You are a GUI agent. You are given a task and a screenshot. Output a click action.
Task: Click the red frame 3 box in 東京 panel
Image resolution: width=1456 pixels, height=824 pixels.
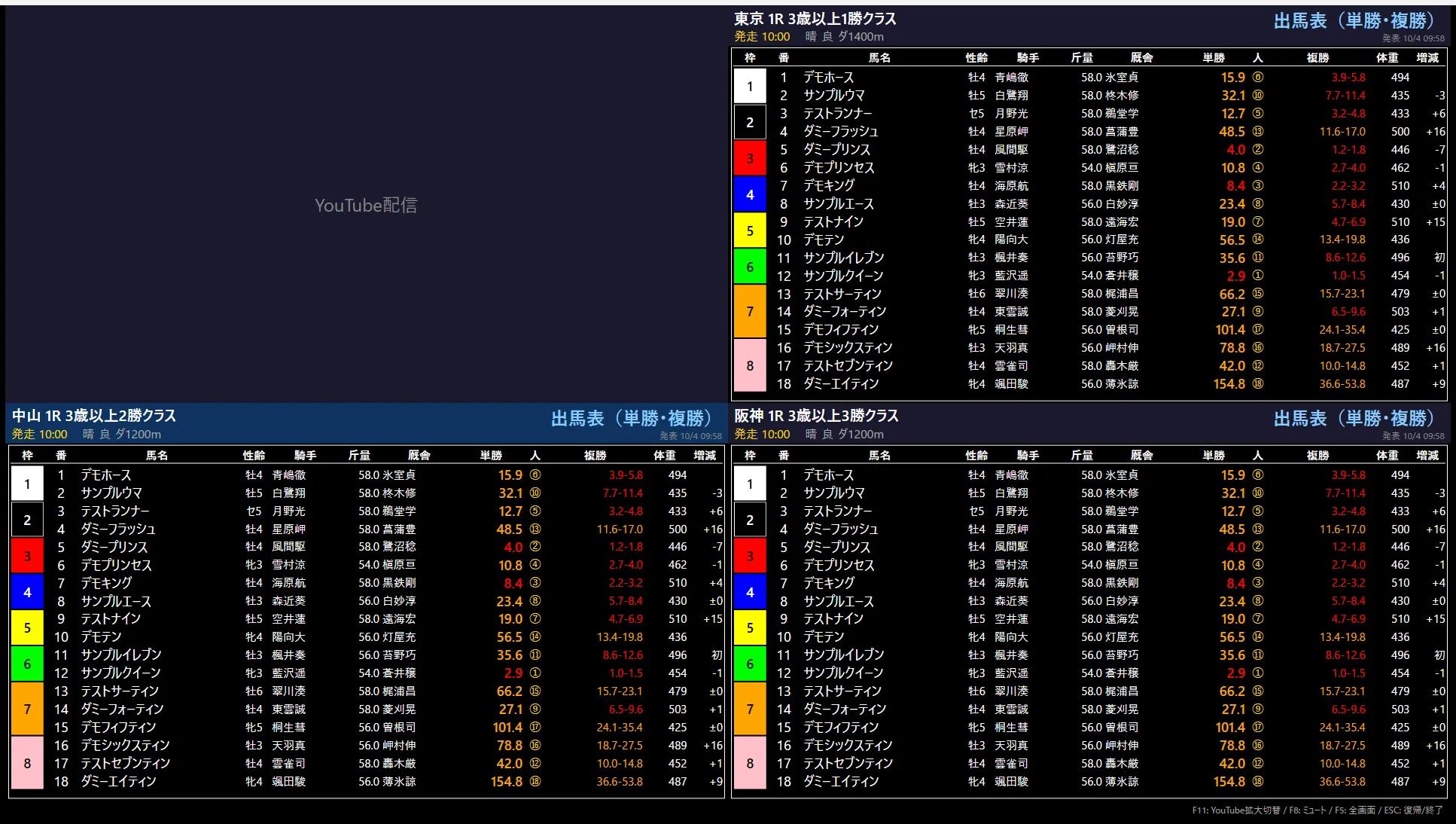pos(750,158)
